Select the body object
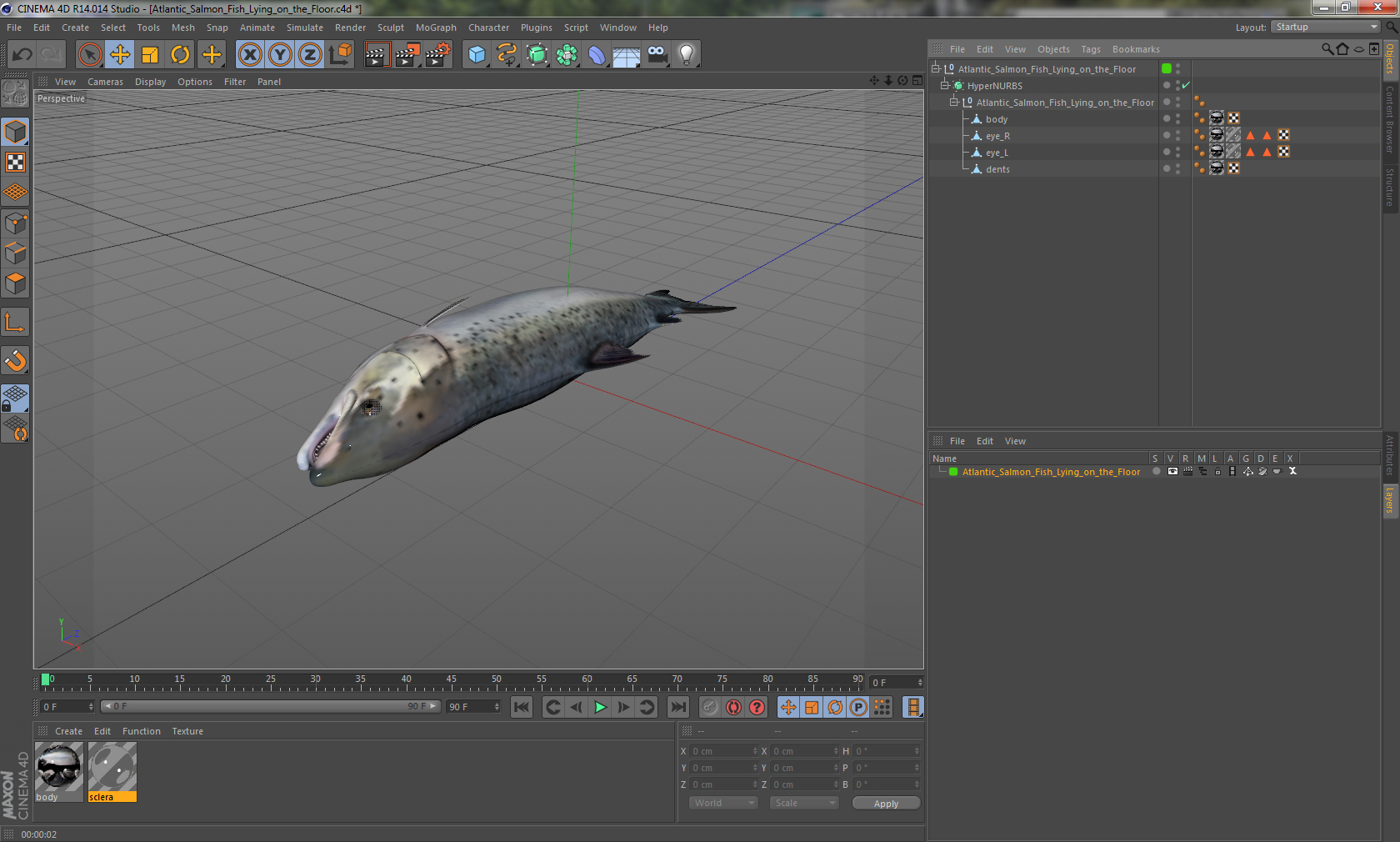Image resolution: width=1400 pixels, height=842 pixels. [x=997, y=119]
